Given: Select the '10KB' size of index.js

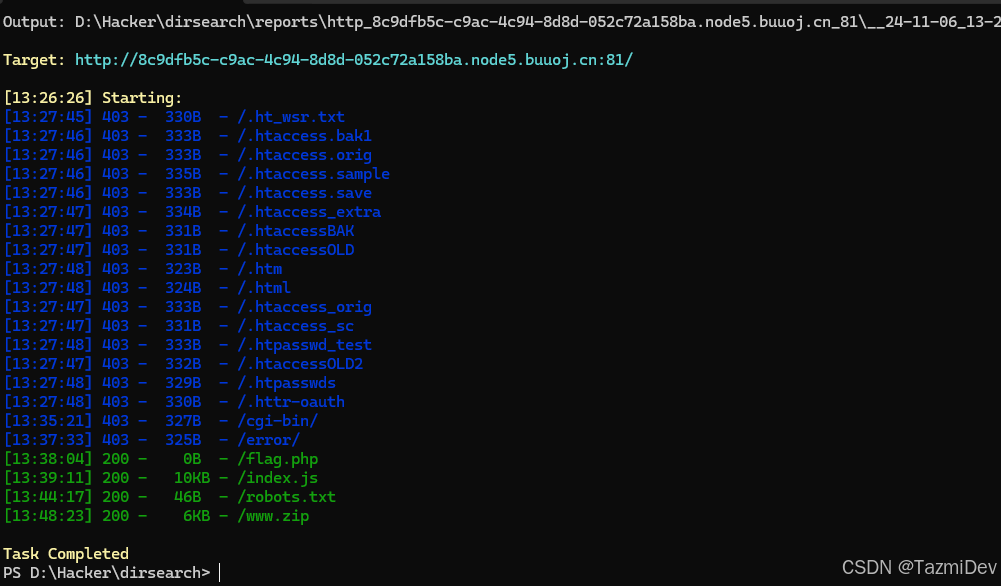Looking at the screenshot, I should 192,477.
